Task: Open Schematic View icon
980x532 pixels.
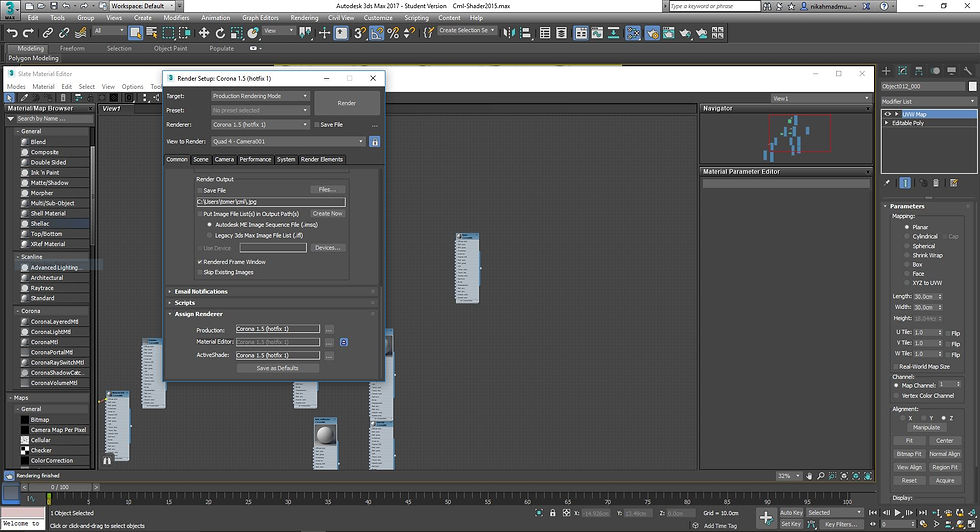Action: (x=614, y=33)
